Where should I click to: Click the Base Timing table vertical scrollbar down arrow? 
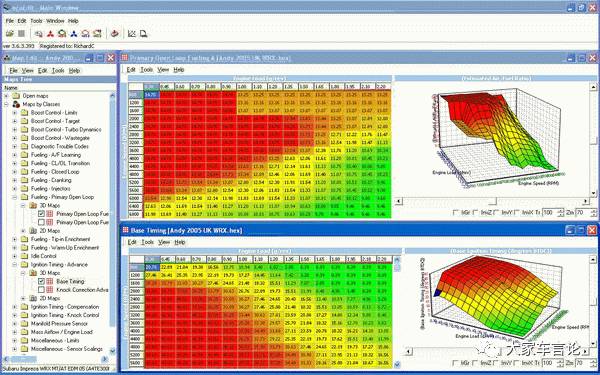[x=397, y=364]
